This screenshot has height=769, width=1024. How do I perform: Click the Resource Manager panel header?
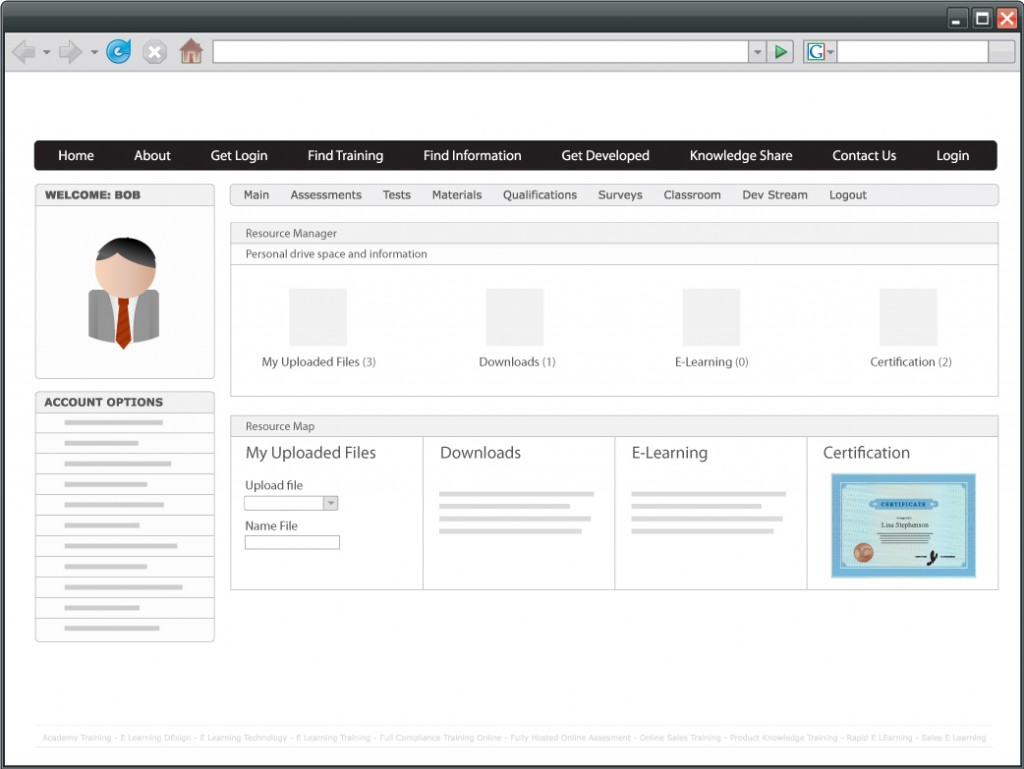[x=614, y=233]
